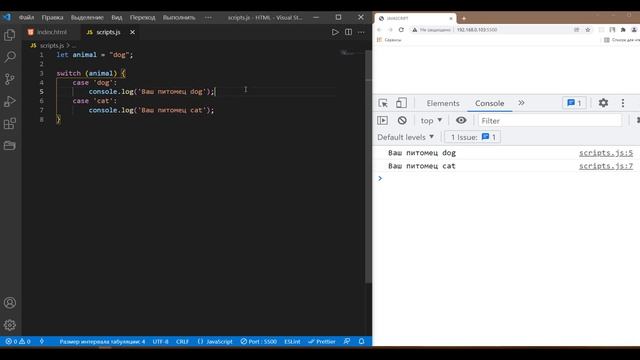Open the Explorer view in VS Code activity bar

(10, 35)
